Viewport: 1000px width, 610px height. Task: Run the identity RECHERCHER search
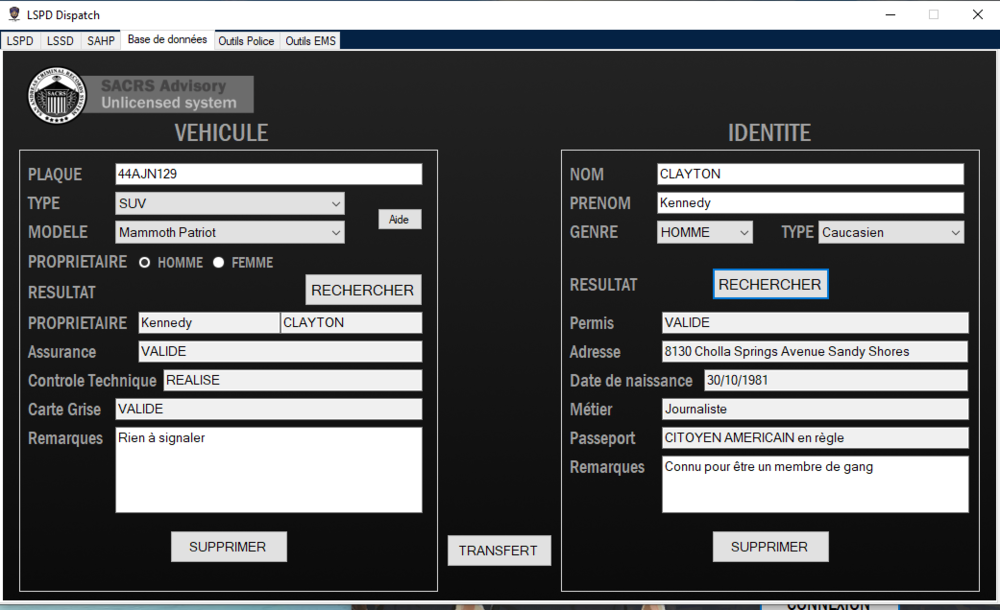[x=770, y=283]
